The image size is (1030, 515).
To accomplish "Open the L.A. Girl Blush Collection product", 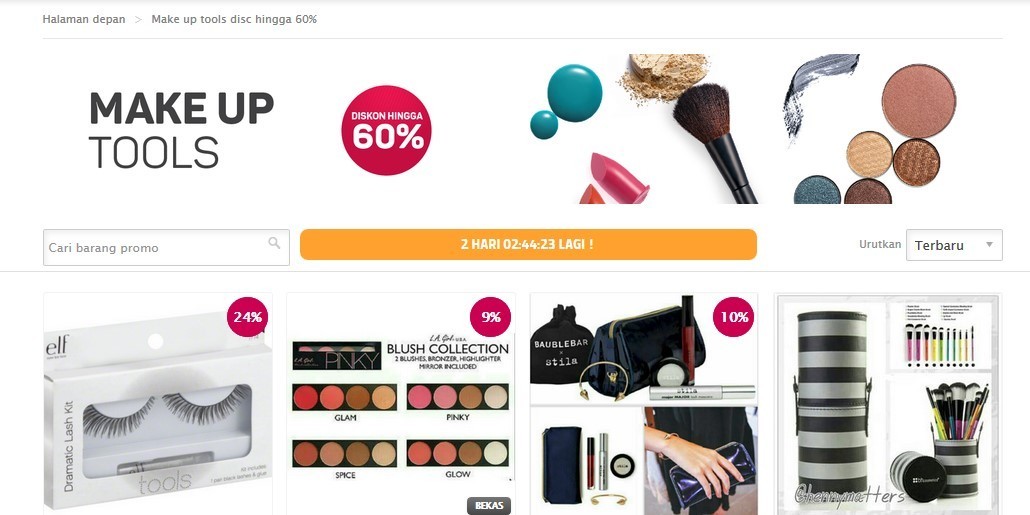I will (x=401, y=404).
